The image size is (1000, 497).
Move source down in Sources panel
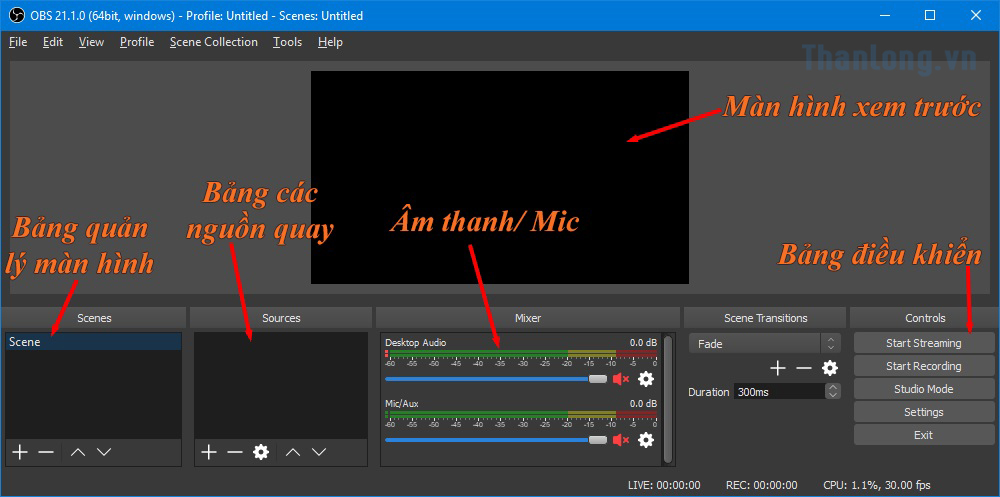319,452
